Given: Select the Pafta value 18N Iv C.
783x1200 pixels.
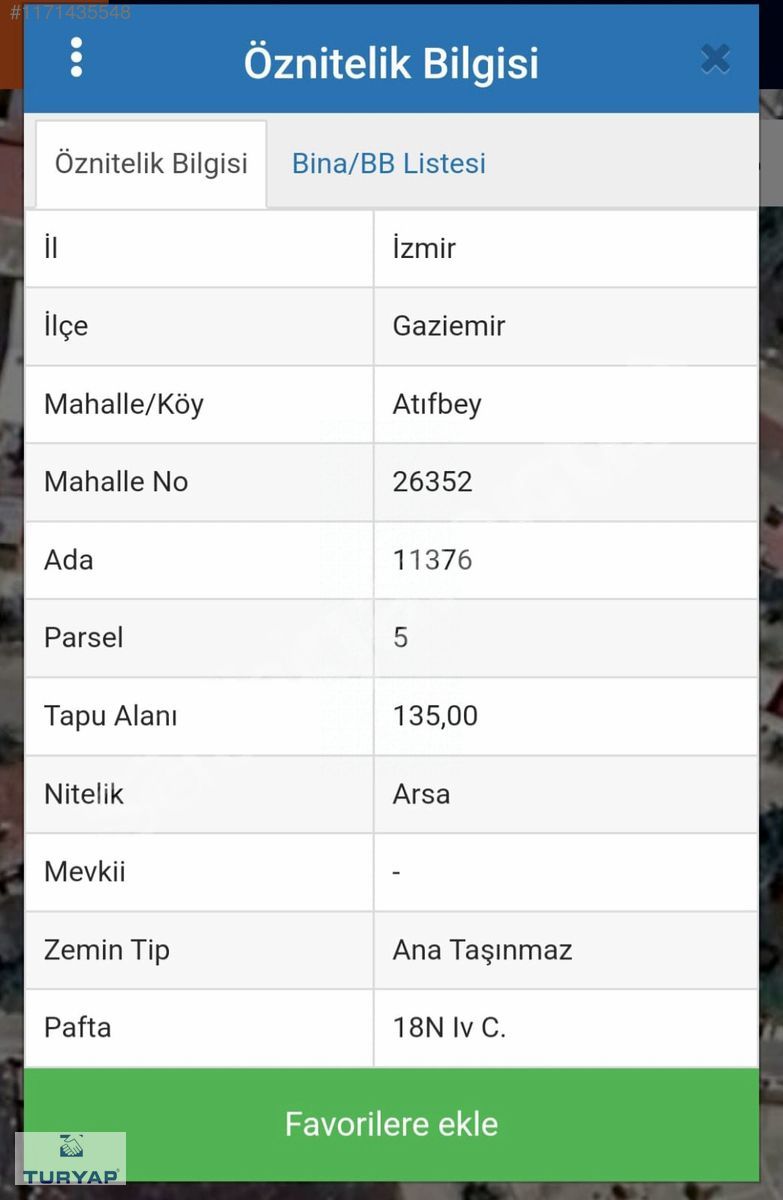Looking at the screenshot, I should coord(449,1028).
